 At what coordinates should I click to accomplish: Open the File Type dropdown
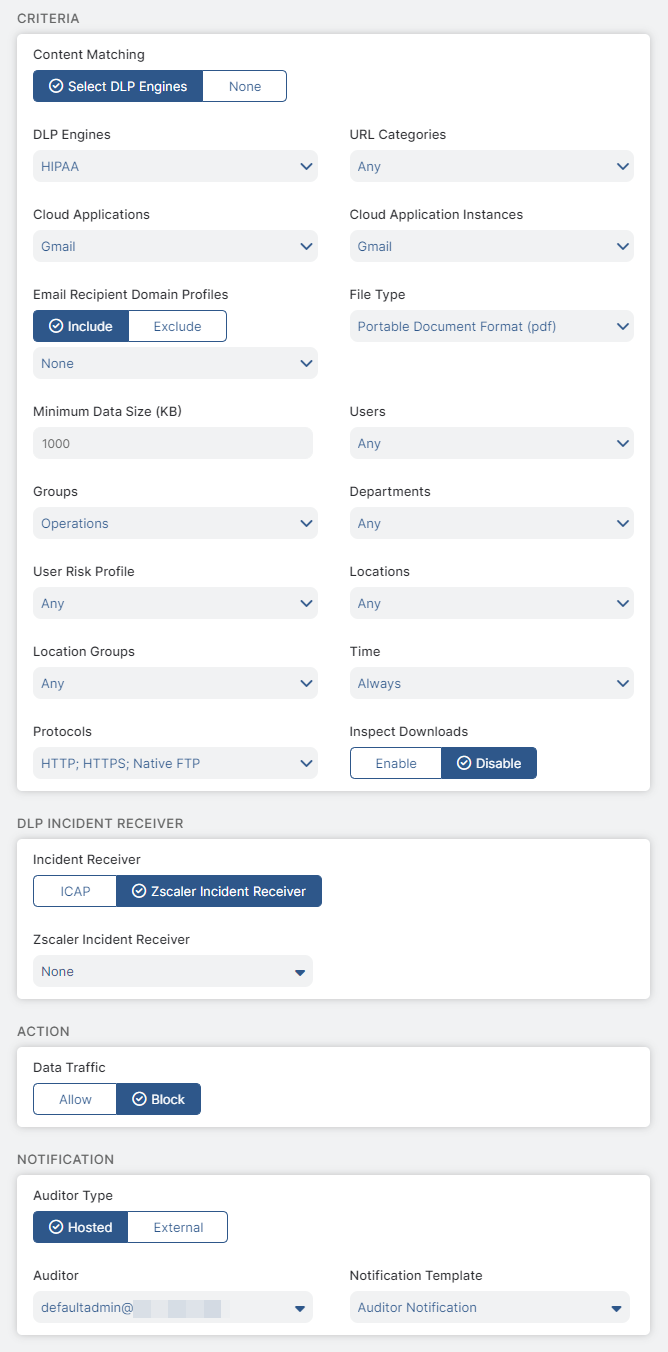[491, 326]
